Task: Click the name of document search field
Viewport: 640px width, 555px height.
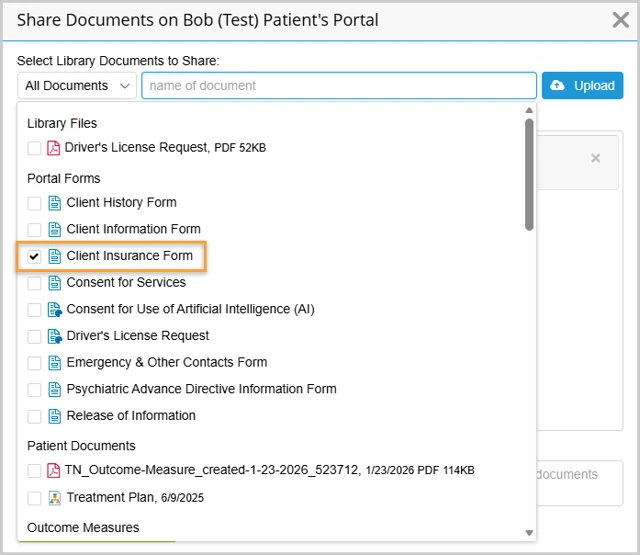Action: 339,86
